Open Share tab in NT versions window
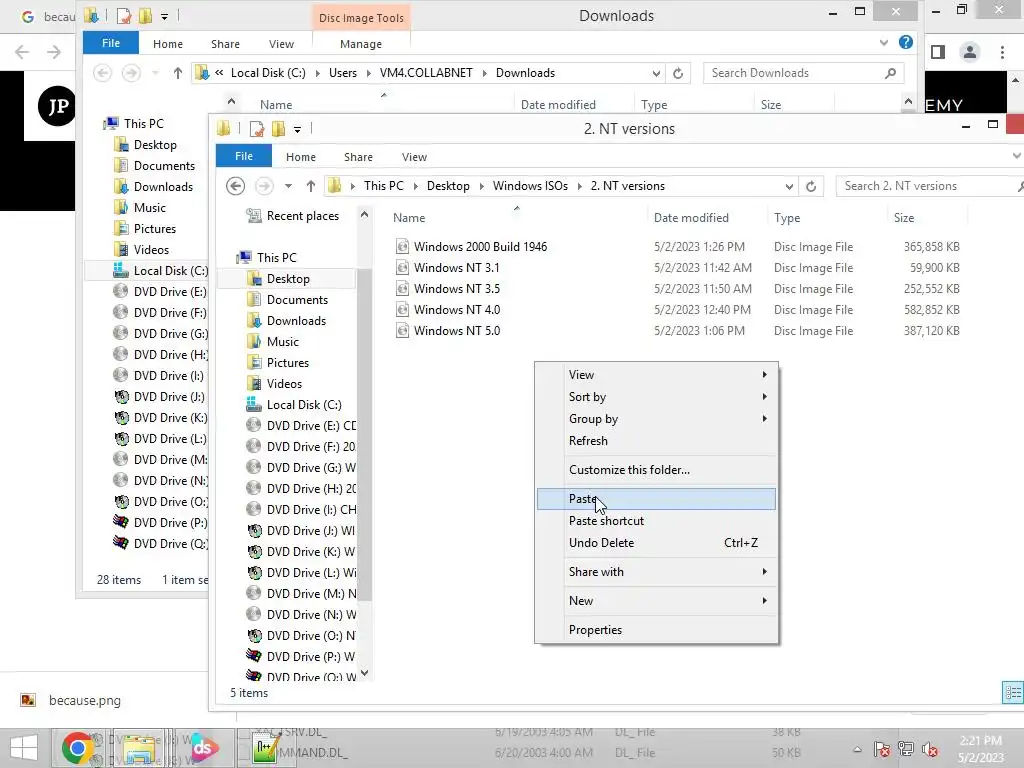Image resolution: width=1024 pixels, height=768 pixels. pyautogui.click(x=358, y=157)
